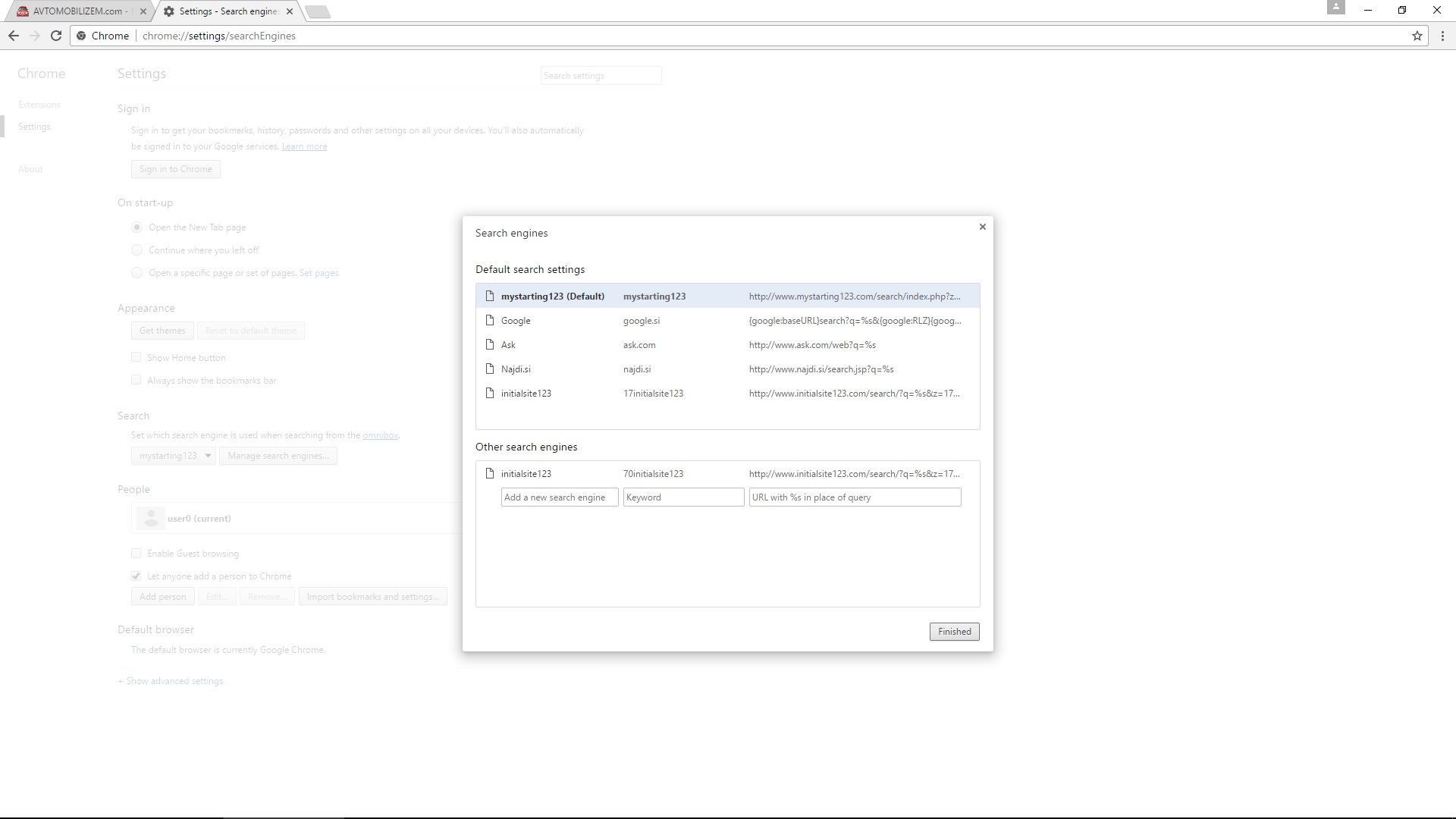Open the user profile icon in title bar
This screenshot has width=1456, height=819.
(x=1336, y=8)
